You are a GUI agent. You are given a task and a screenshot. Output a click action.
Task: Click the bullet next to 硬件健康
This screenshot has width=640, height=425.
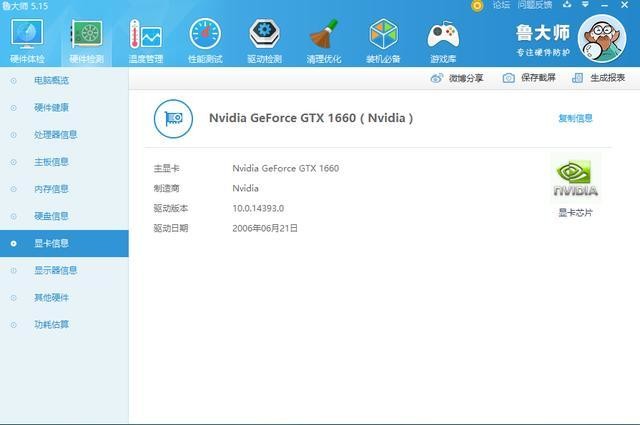pos(13,108)
